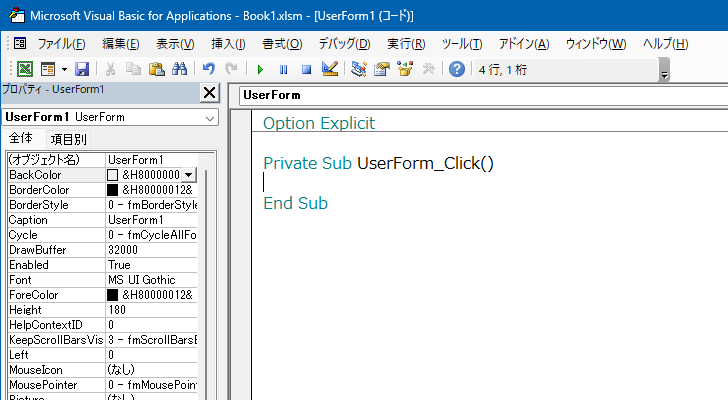
Task: Select the KeepScrollBarsVisible property row
Action: [103, 340]
